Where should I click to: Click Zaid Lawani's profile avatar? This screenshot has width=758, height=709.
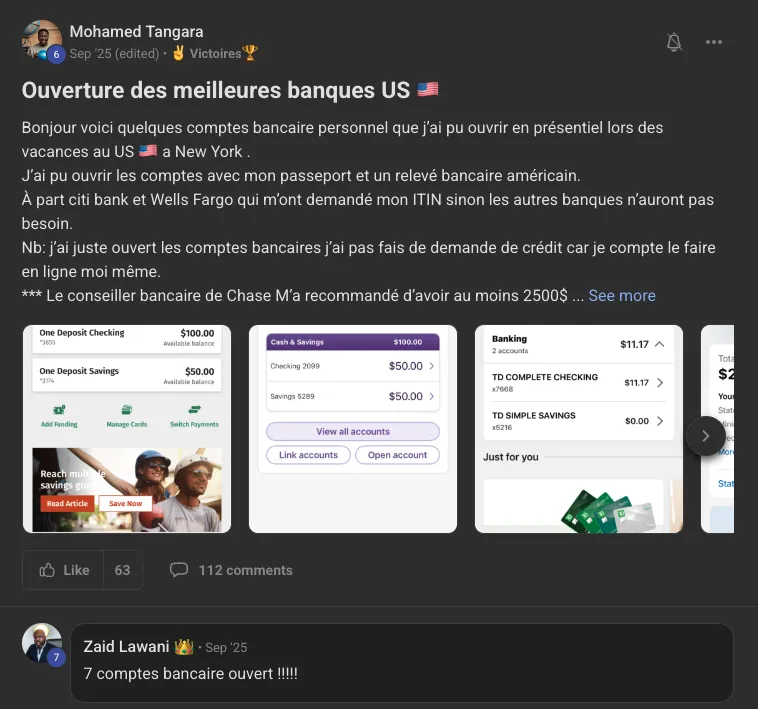point(42,643)
